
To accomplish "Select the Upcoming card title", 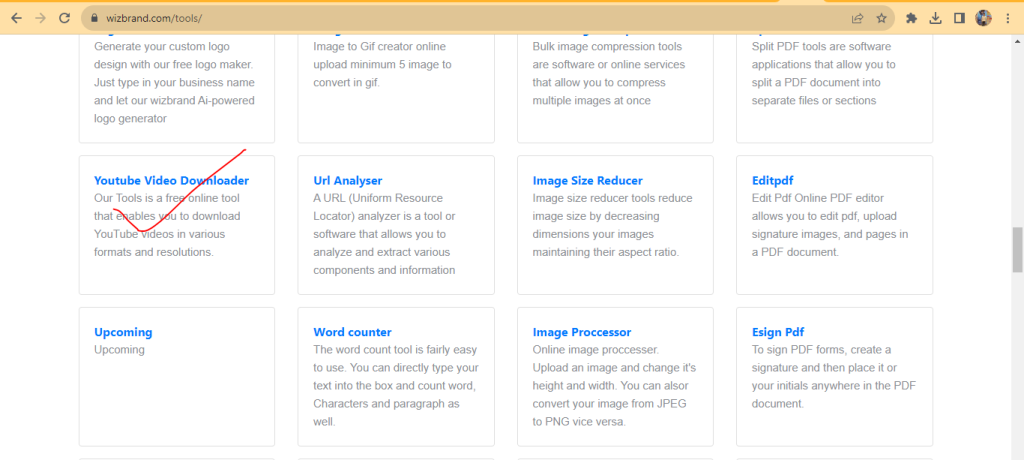I will [123, 332].
